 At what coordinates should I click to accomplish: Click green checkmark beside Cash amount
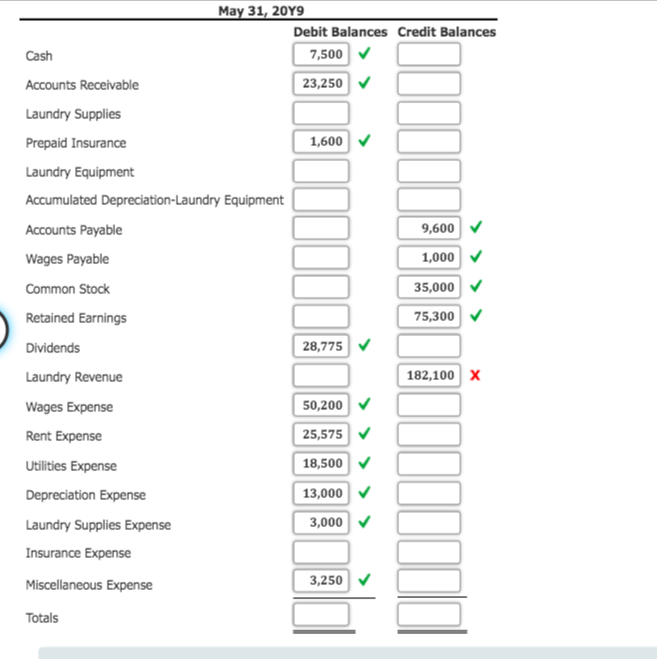[364, 53]
